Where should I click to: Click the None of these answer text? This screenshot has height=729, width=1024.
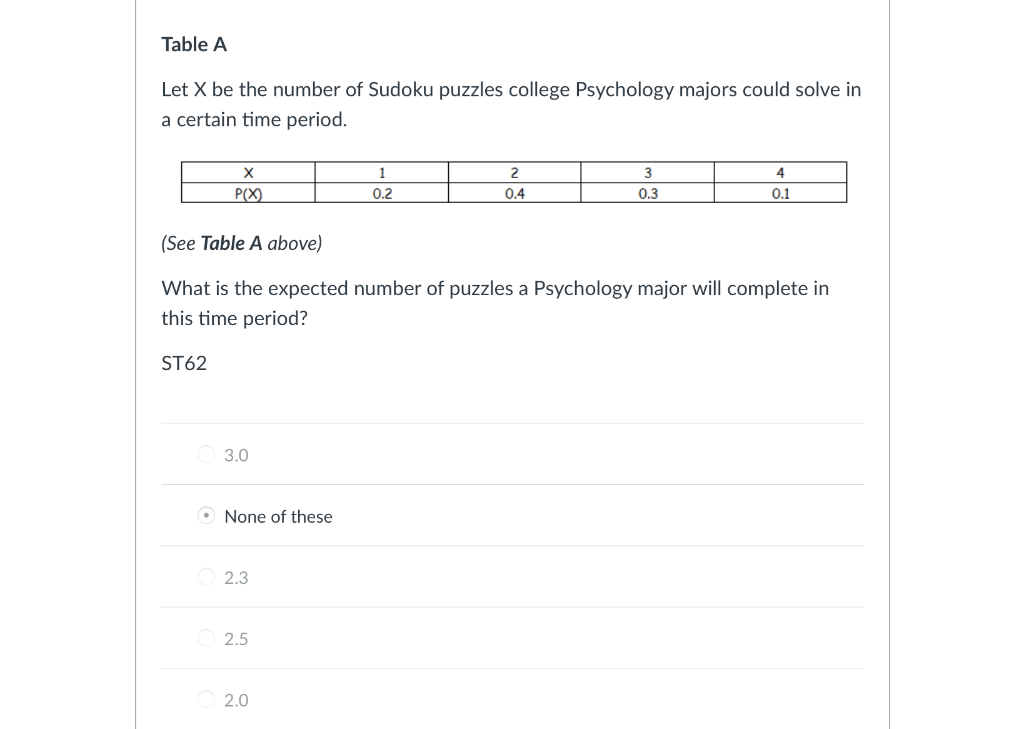[278, 516]
